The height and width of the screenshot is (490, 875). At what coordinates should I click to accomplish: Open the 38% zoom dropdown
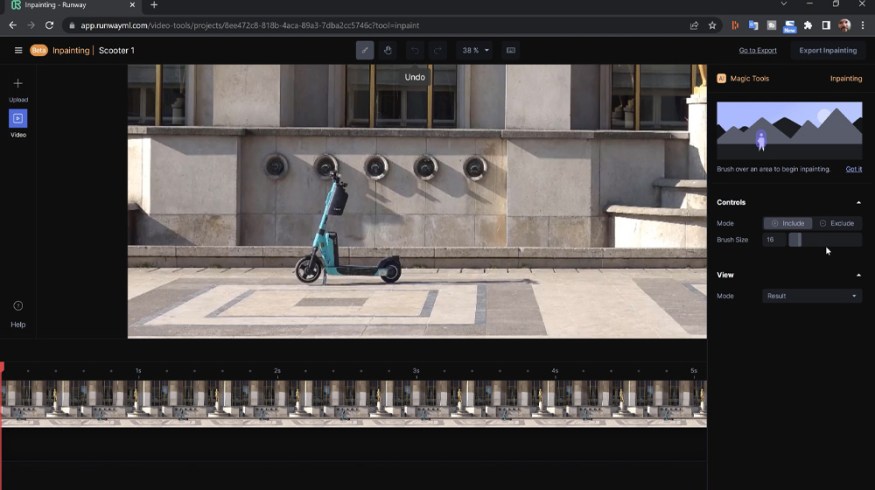pyautogui.click(x=474, y=50)
